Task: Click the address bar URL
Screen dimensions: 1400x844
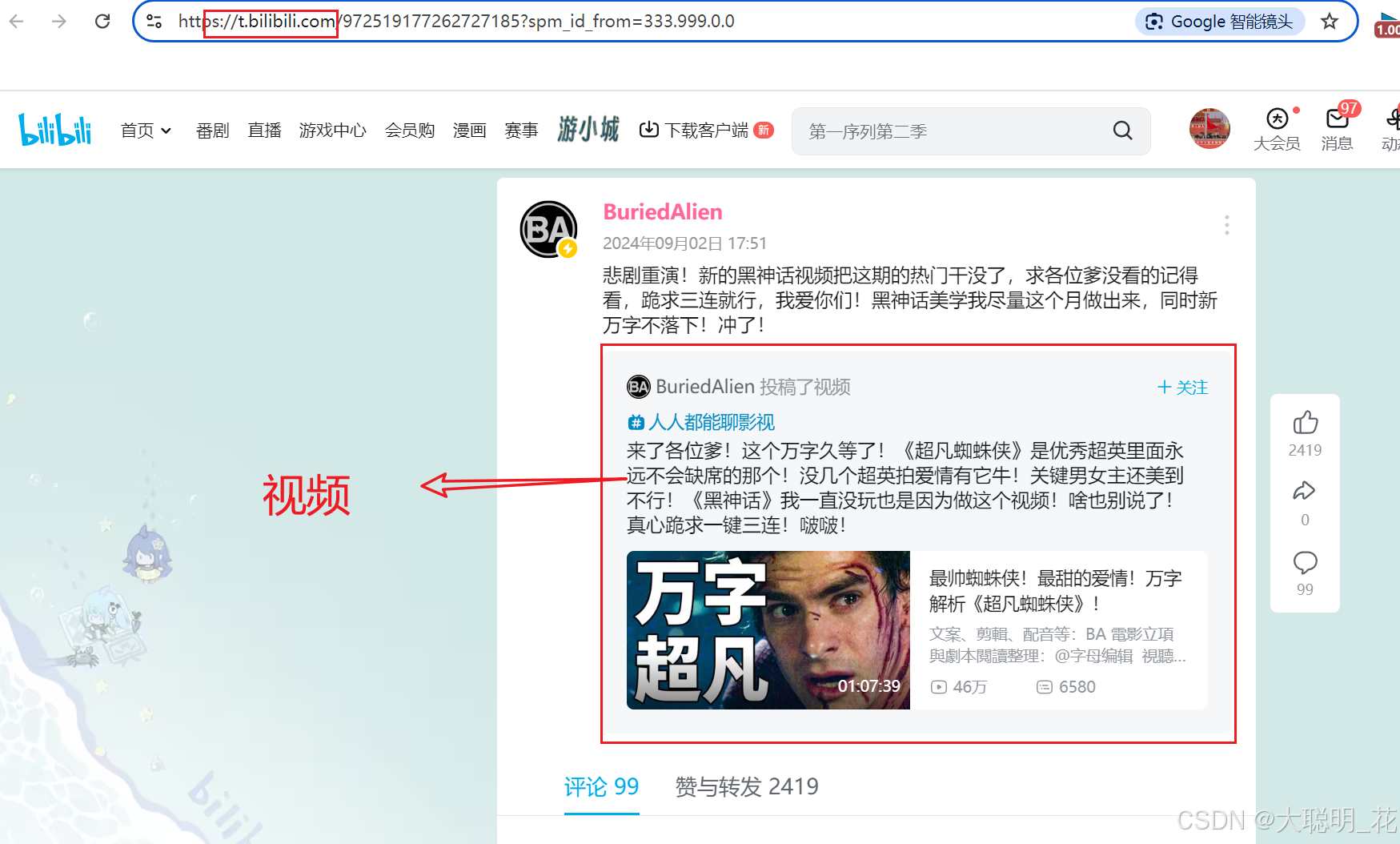Action: coord(456,22)
